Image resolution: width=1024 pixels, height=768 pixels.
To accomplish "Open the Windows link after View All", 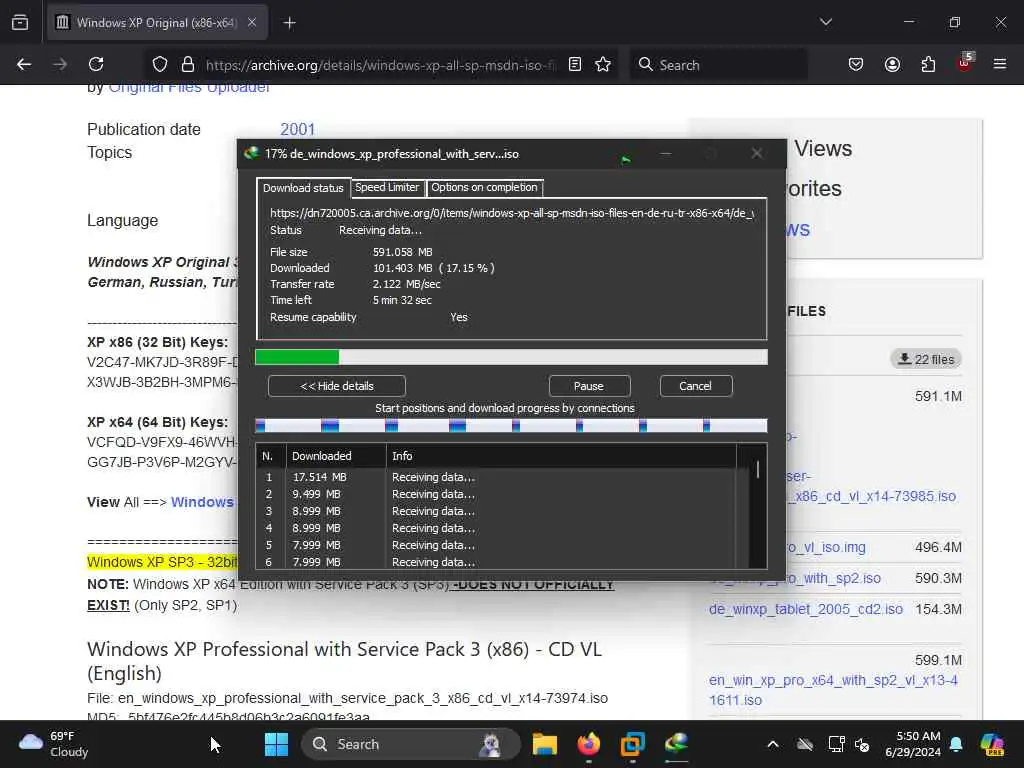I will point(202,502).
